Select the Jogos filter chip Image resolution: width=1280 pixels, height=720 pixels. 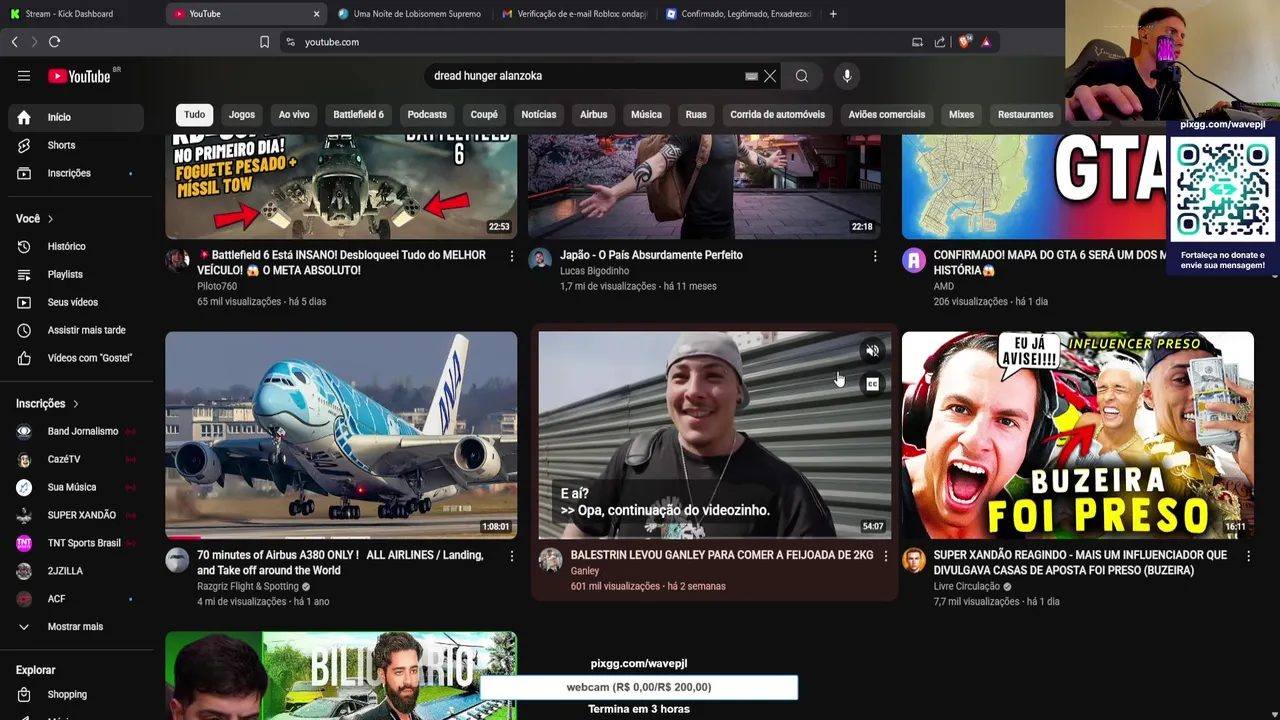tap(242, 114)
